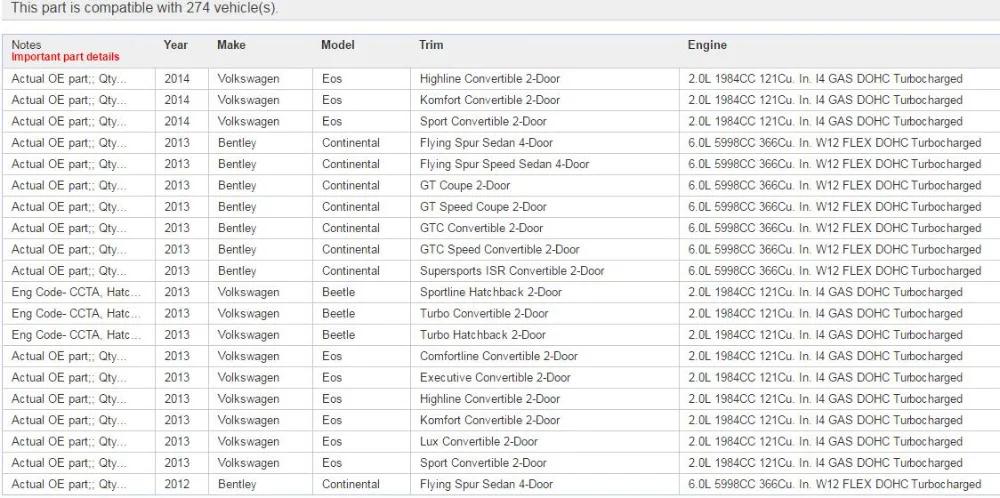
Task: Click 'Continental' model in the 2012 row
Action: pos(351,484)
